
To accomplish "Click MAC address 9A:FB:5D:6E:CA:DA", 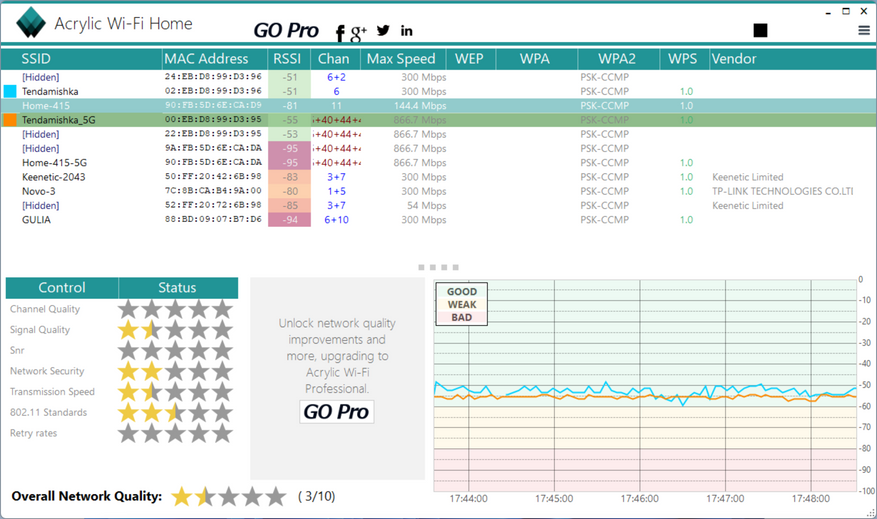I will (x=213, y=148).
